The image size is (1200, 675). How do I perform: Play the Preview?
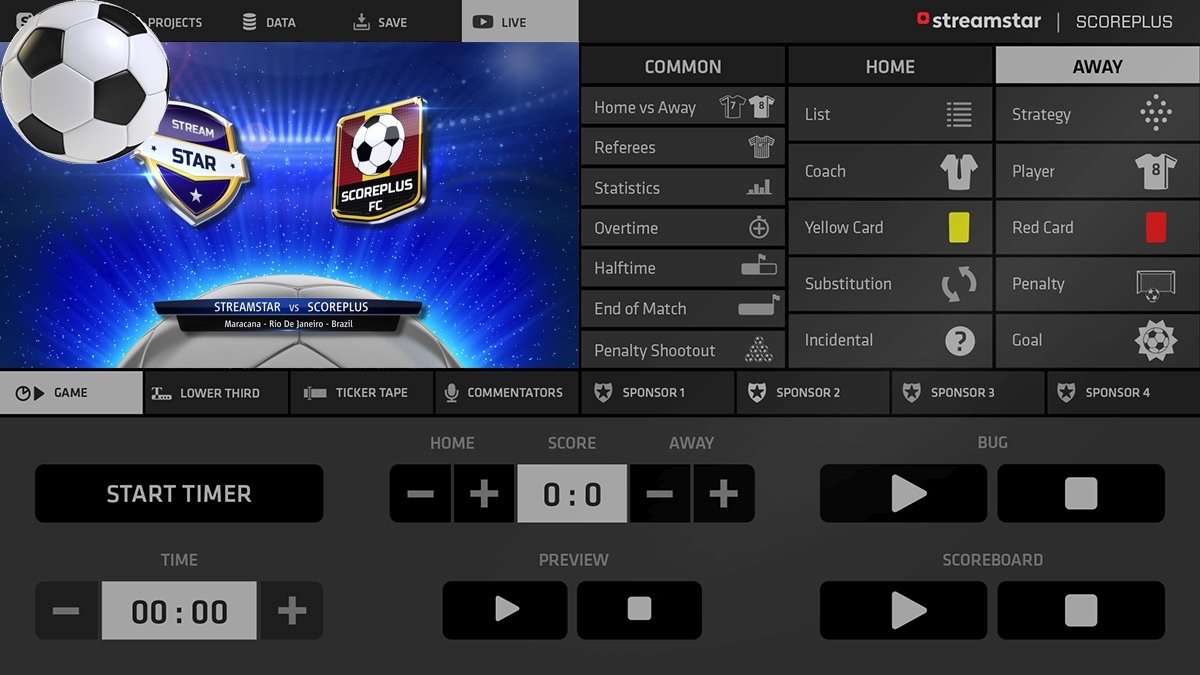[x=505, y=610]
